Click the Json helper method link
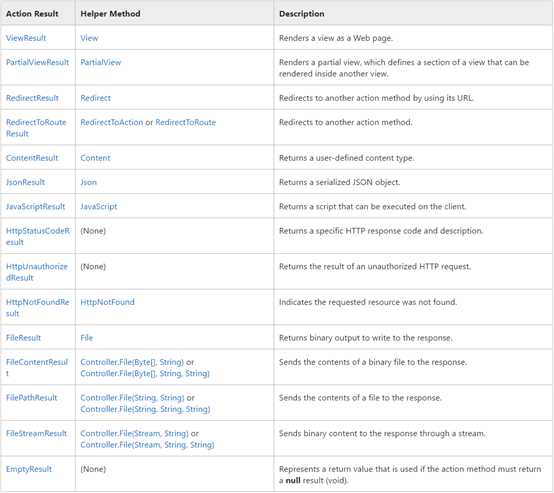Viewport: 554px width, 493px height. pos(88,182)
